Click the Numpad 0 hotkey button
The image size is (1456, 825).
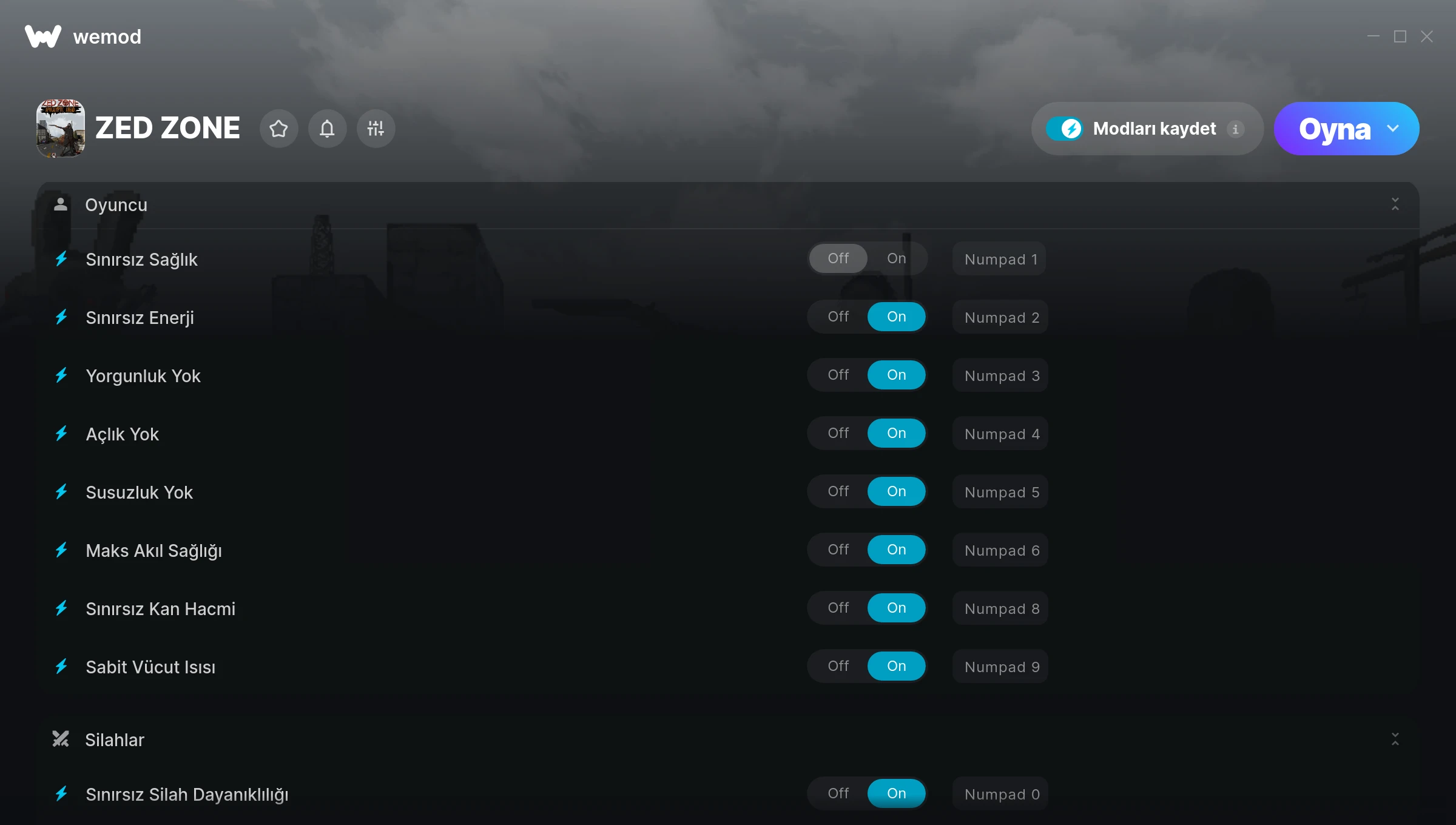[x=1000, y=794]
